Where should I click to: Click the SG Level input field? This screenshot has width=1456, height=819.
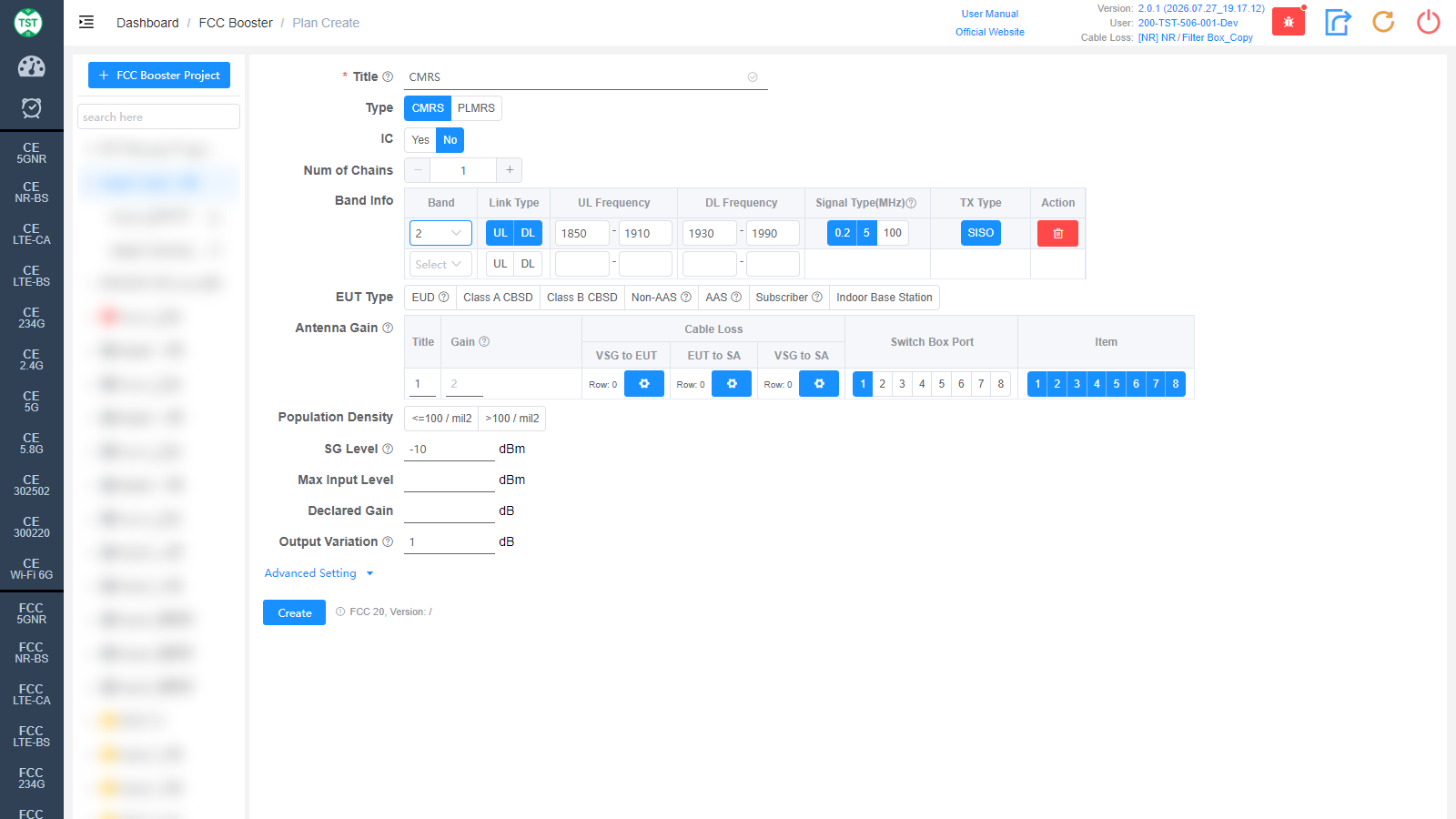point(450,450)
